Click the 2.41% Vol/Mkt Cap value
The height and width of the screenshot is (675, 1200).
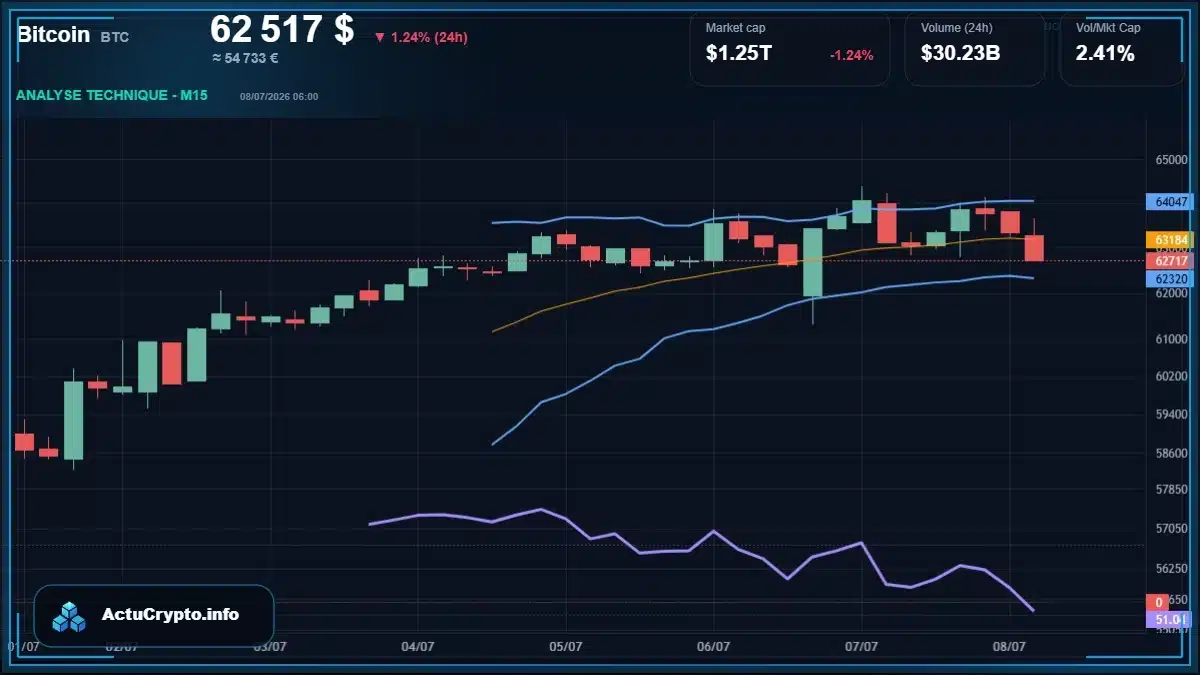1105,54
